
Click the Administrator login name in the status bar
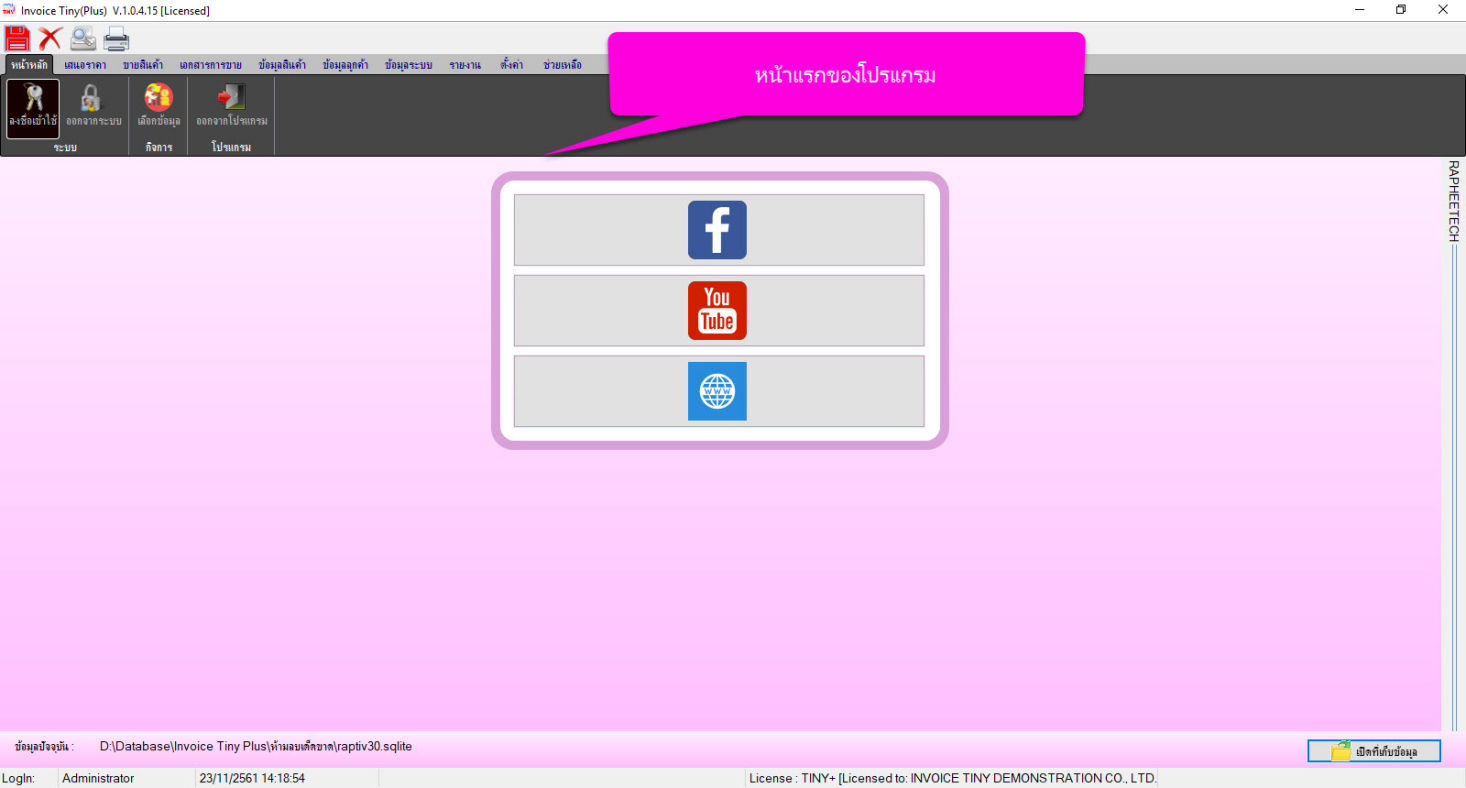point(98,778)
